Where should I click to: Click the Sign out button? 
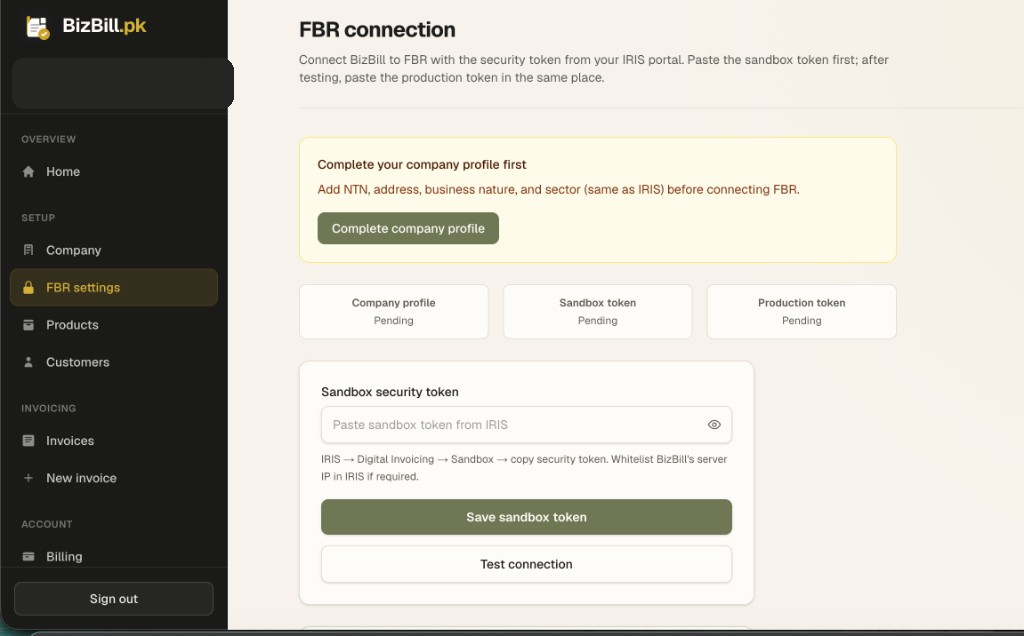(x=114, y=599)
